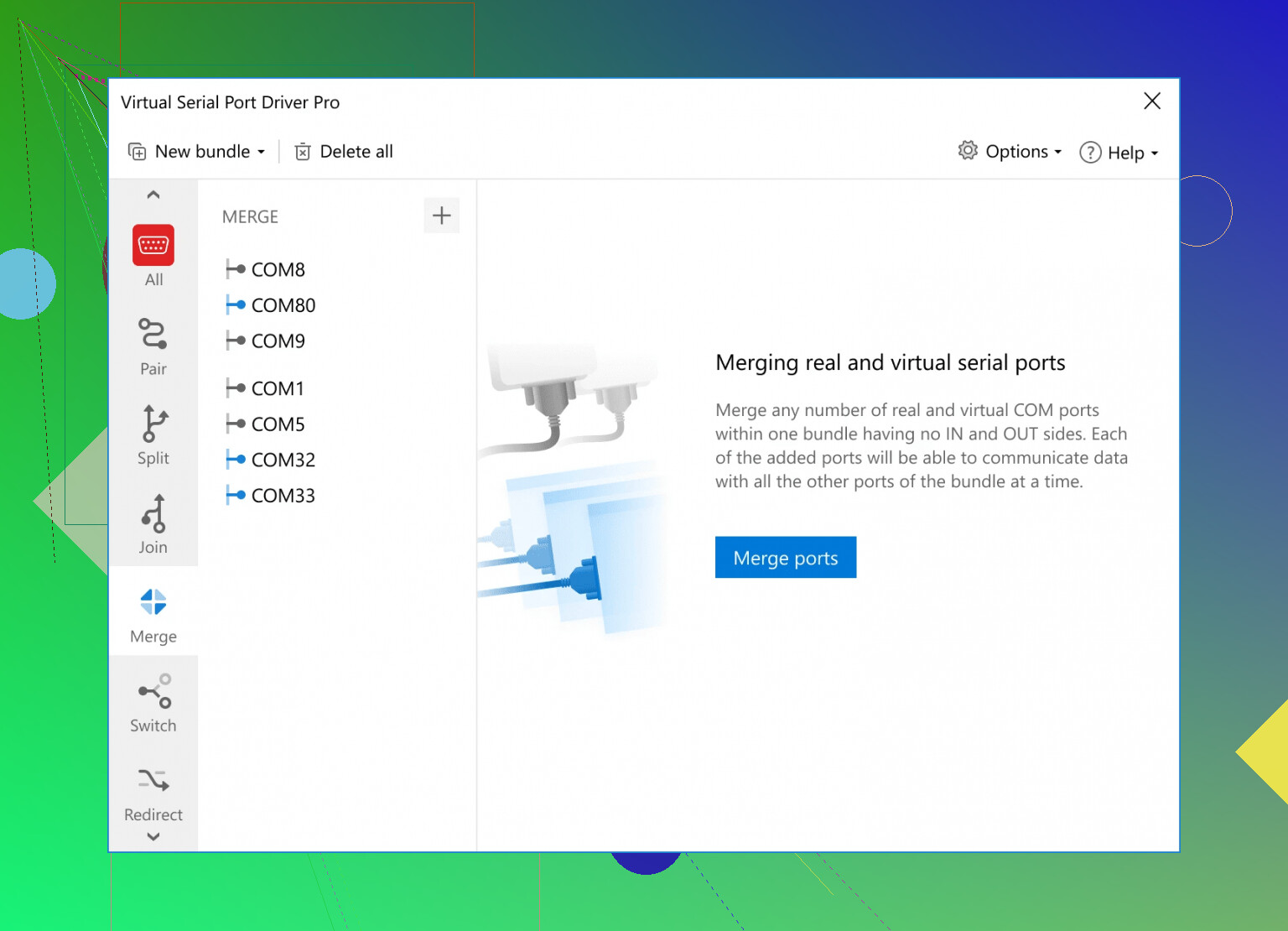The image size is (1288, 931).
Task: Click the Switch label in sidebar
Action: click(153, 726)
